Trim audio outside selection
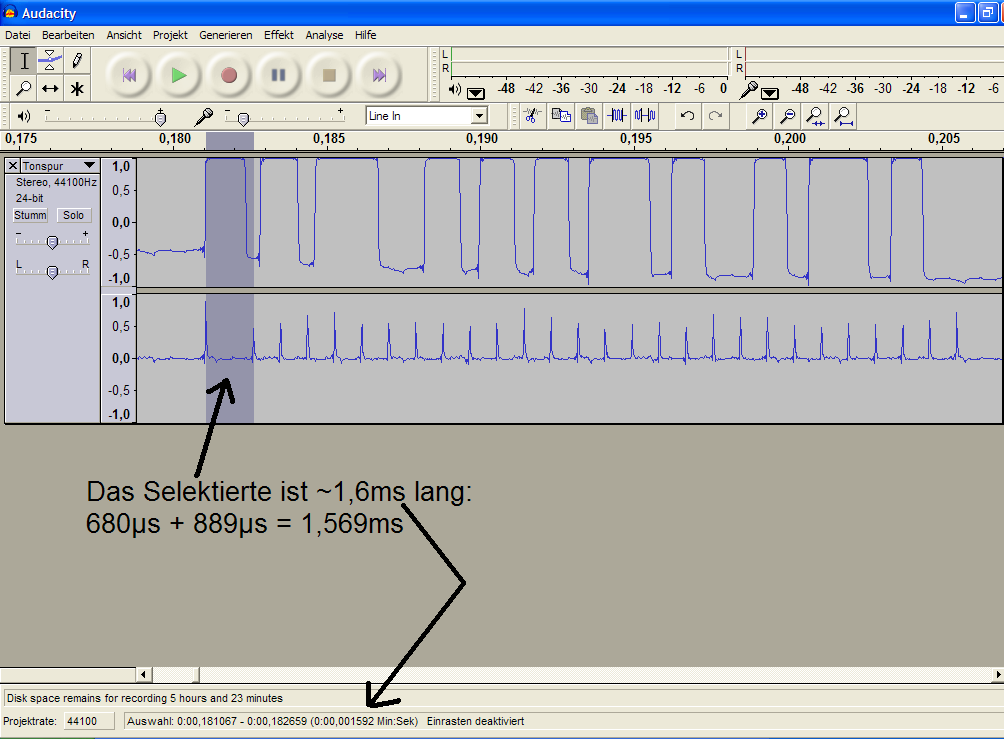 [617, 116]
